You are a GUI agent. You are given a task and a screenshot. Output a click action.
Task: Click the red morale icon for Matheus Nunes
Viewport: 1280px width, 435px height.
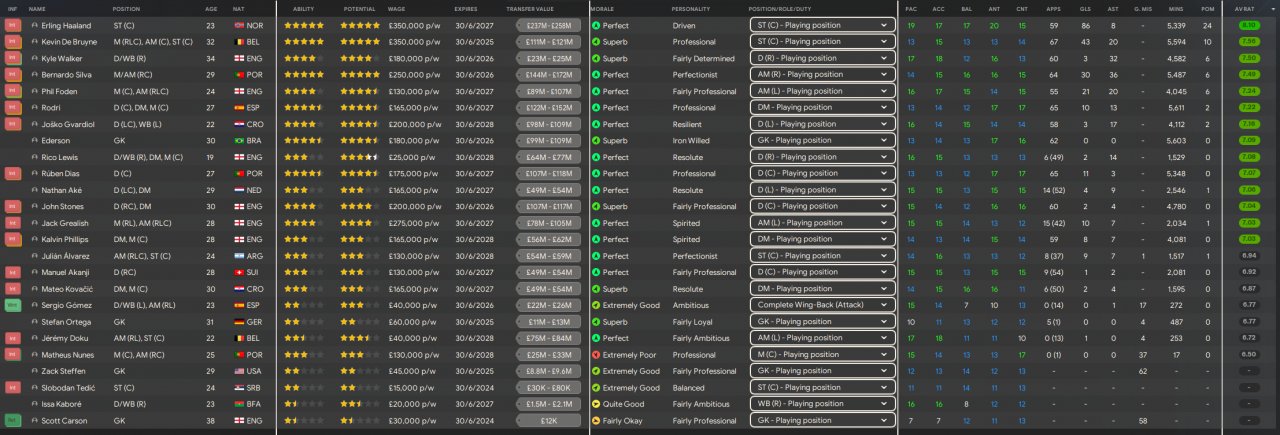click(x=596, y=354)
